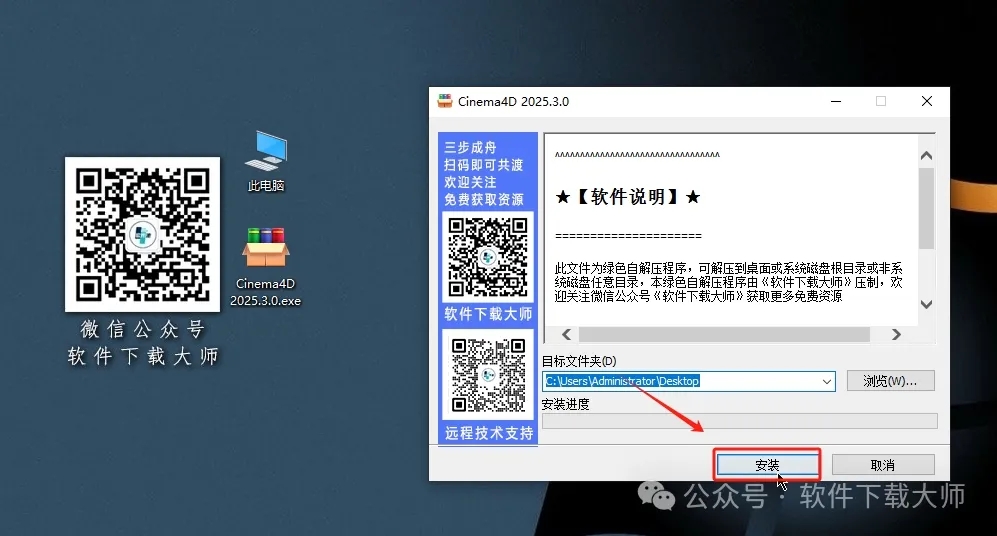Click the 免费获取资源 text in the sidebar

point(484,200)
